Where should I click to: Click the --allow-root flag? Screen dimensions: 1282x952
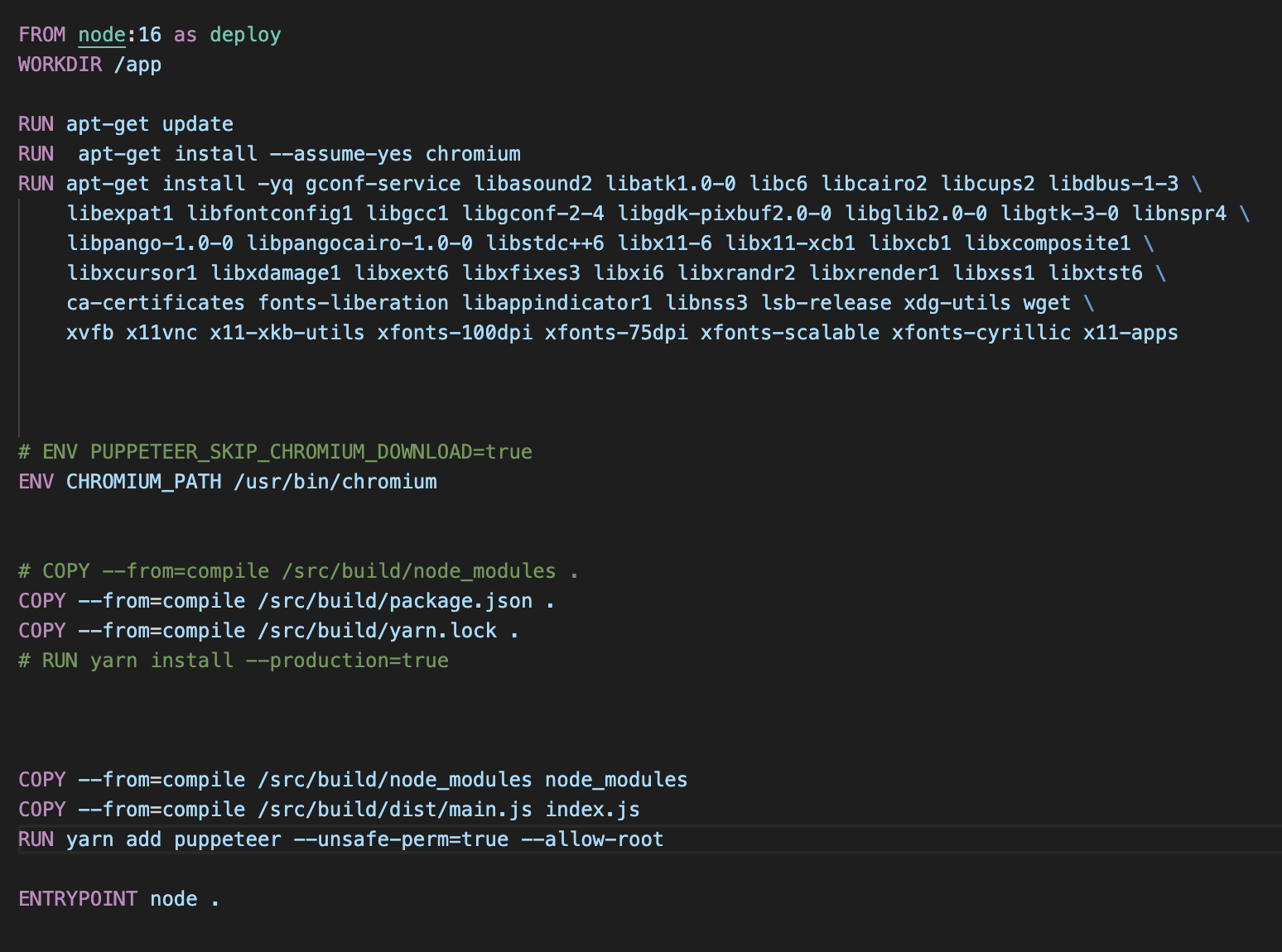click(x=592, y=839)
